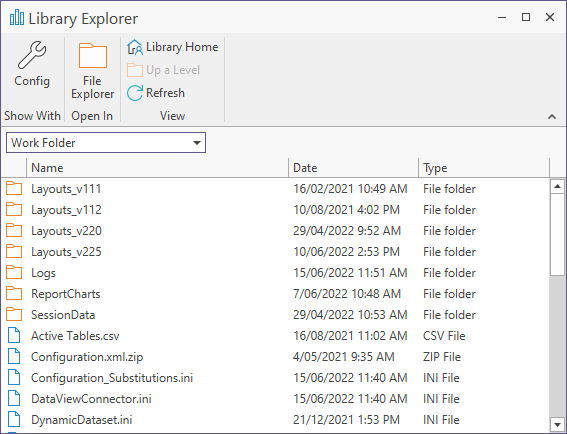Click the Type column header
567x434 pixels.
point(484,168)
